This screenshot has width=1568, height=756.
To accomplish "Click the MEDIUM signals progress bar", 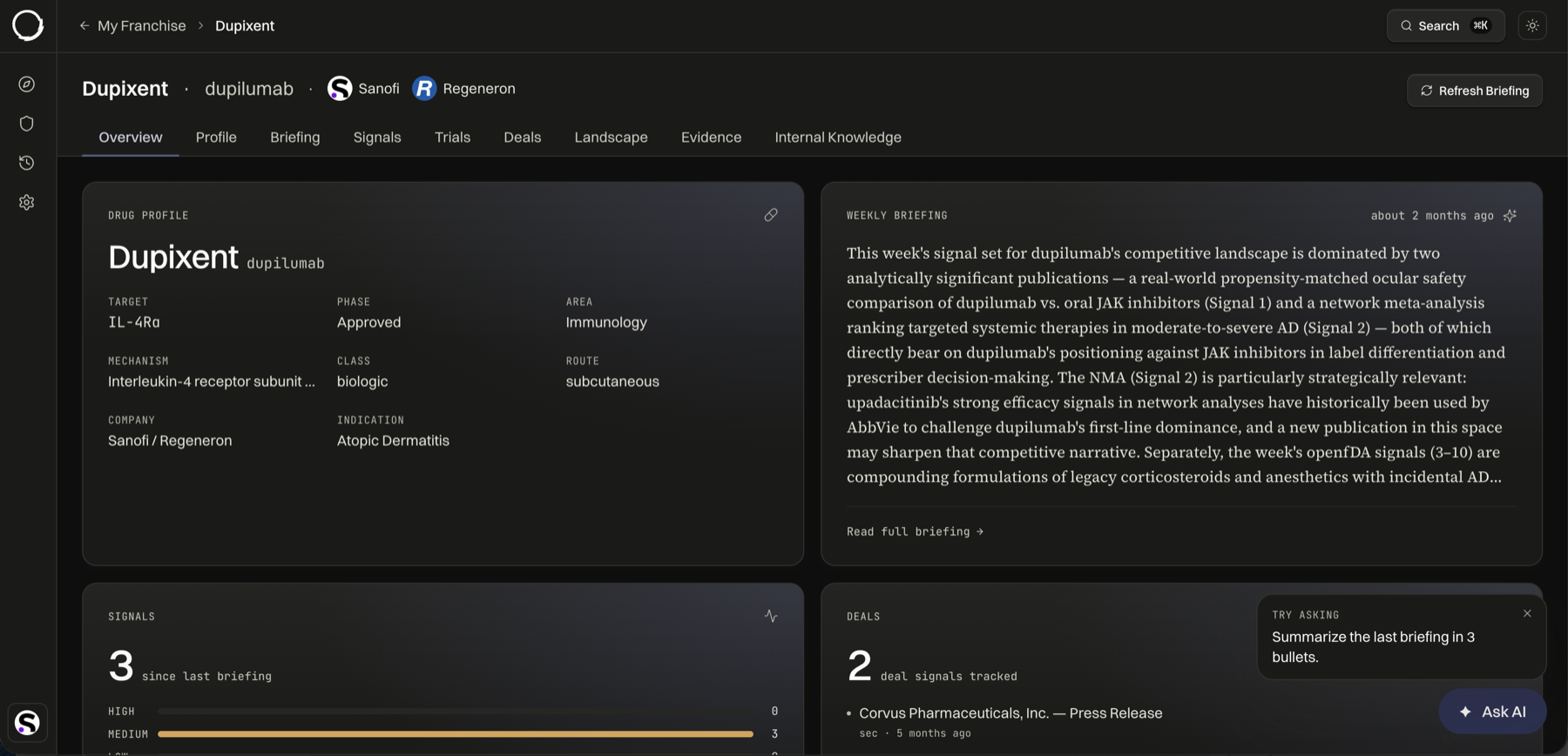I will point(456,734).
